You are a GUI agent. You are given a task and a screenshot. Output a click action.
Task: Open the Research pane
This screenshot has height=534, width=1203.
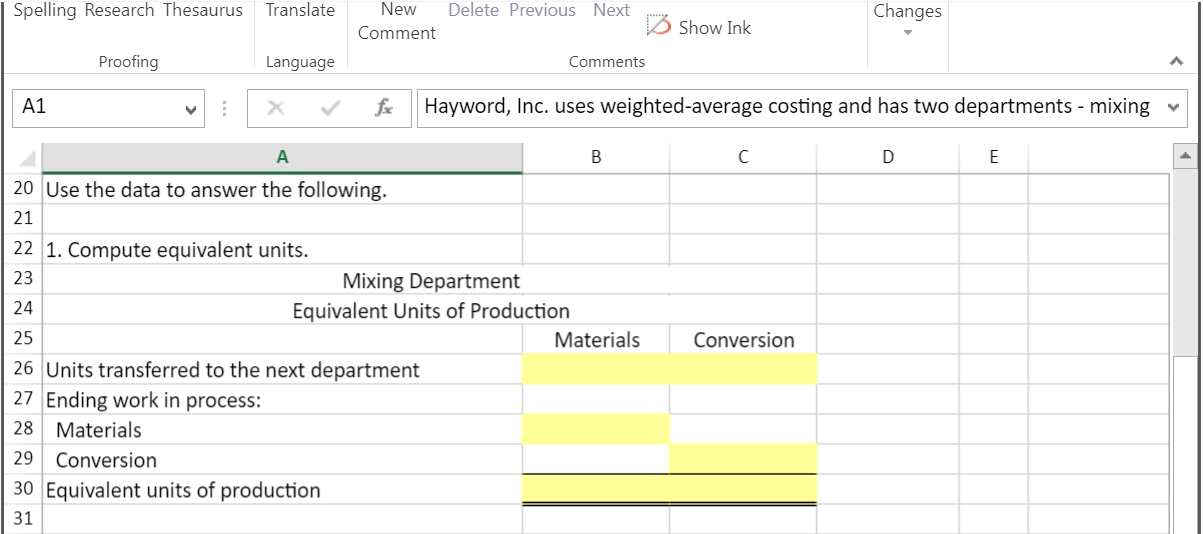[x=119, y=10]
